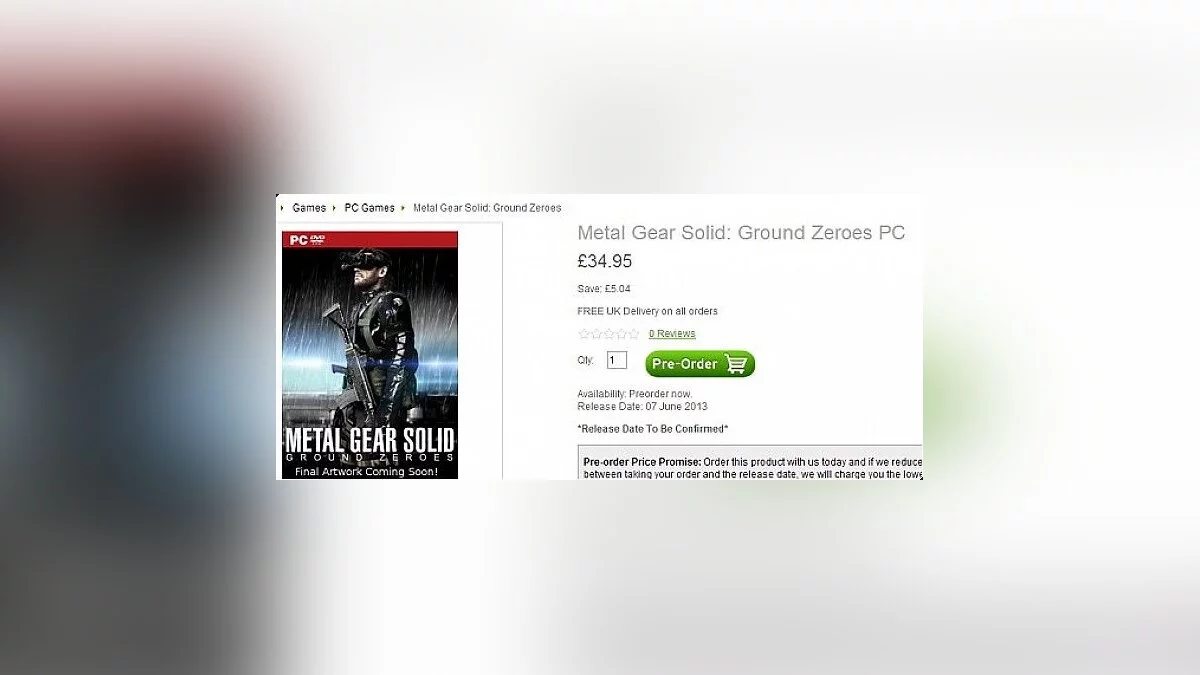
Task: Rate one star using the first star
Action: [584, 334]
